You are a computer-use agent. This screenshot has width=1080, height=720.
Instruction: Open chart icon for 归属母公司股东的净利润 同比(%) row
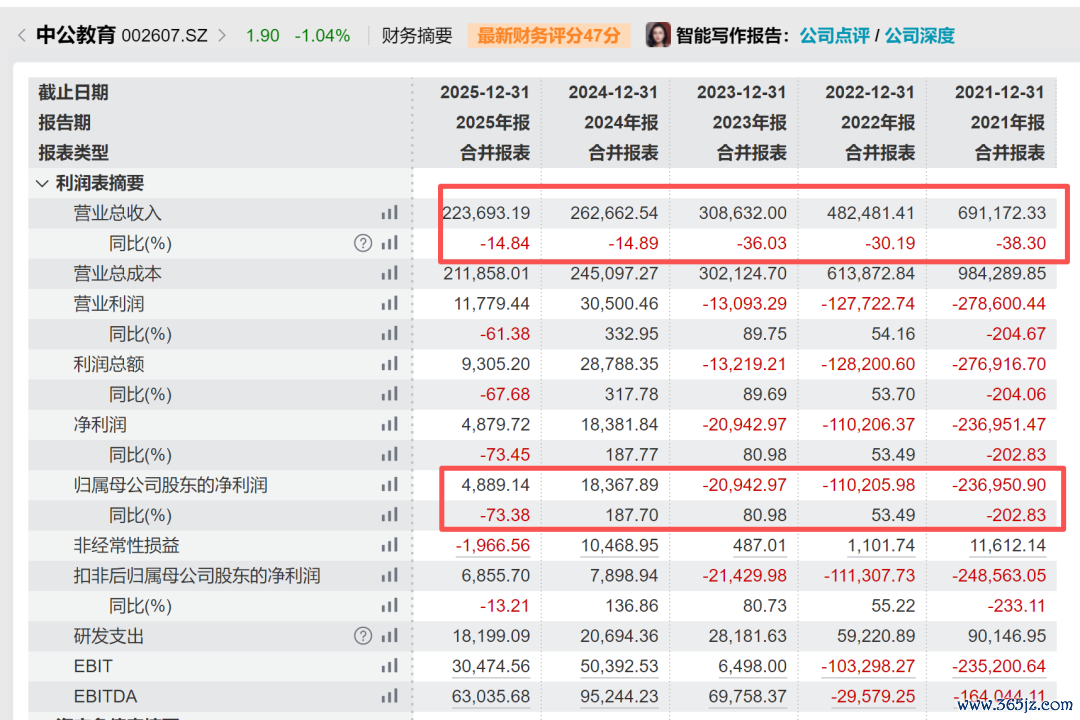coord(390,515)
